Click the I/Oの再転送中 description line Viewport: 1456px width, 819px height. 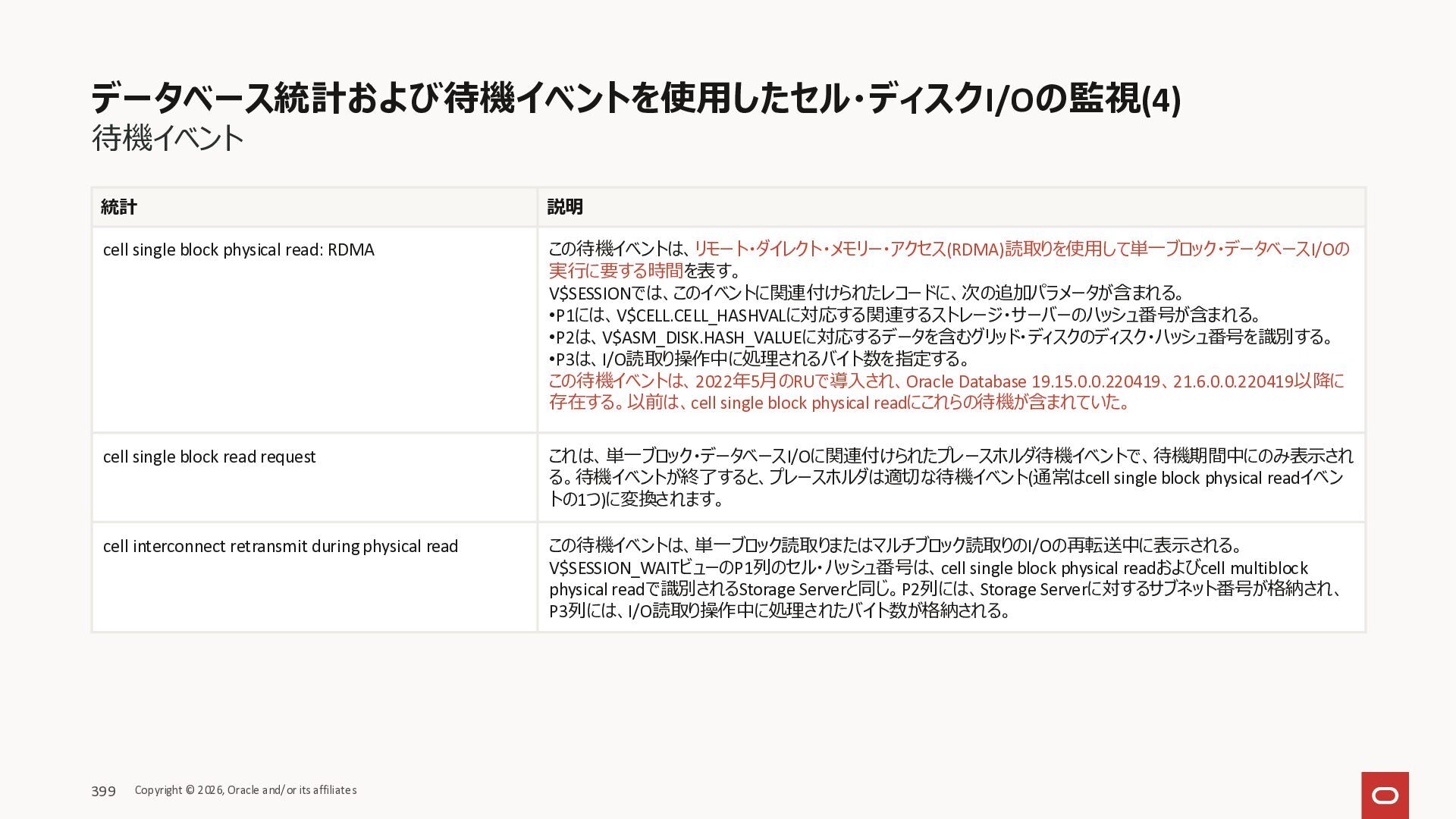click(x=896, y=545)
